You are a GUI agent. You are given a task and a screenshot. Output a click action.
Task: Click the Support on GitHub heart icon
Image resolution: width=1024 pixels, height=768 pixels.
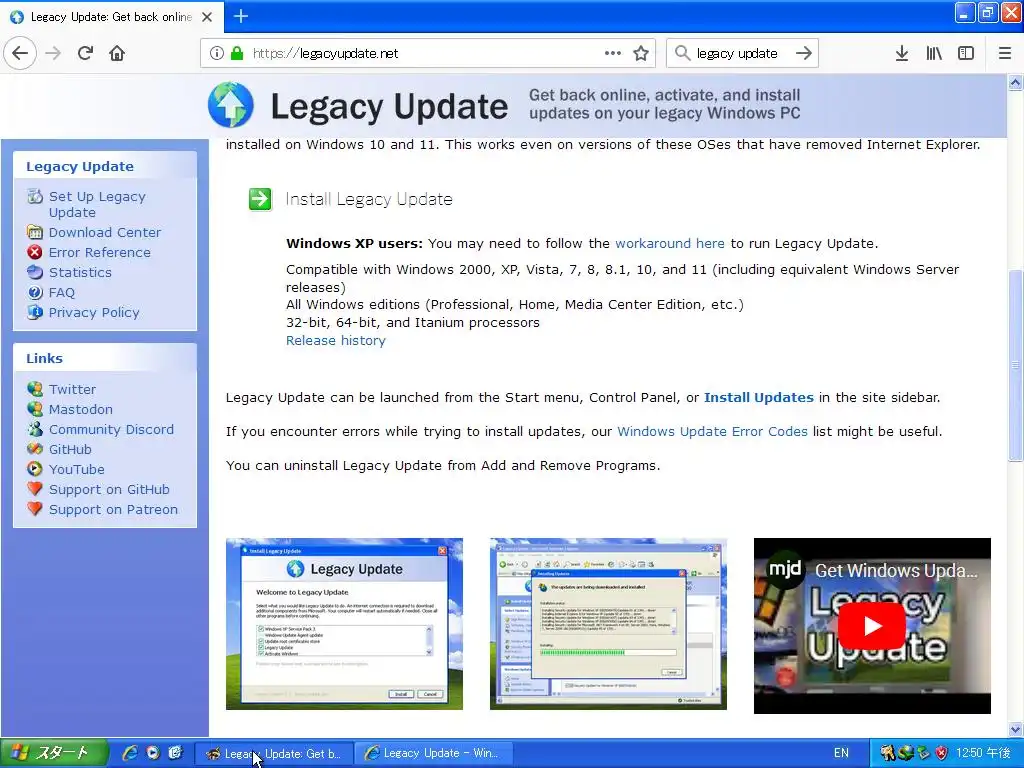pyautogui.click(x=35, y=488)
